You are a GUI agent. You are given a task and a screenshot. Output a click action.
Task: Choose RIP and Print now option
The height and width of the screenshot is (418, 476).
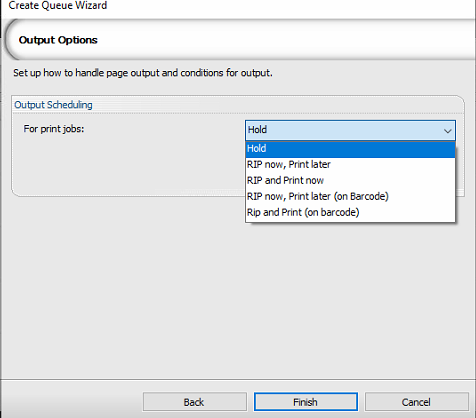coord(350,181)
